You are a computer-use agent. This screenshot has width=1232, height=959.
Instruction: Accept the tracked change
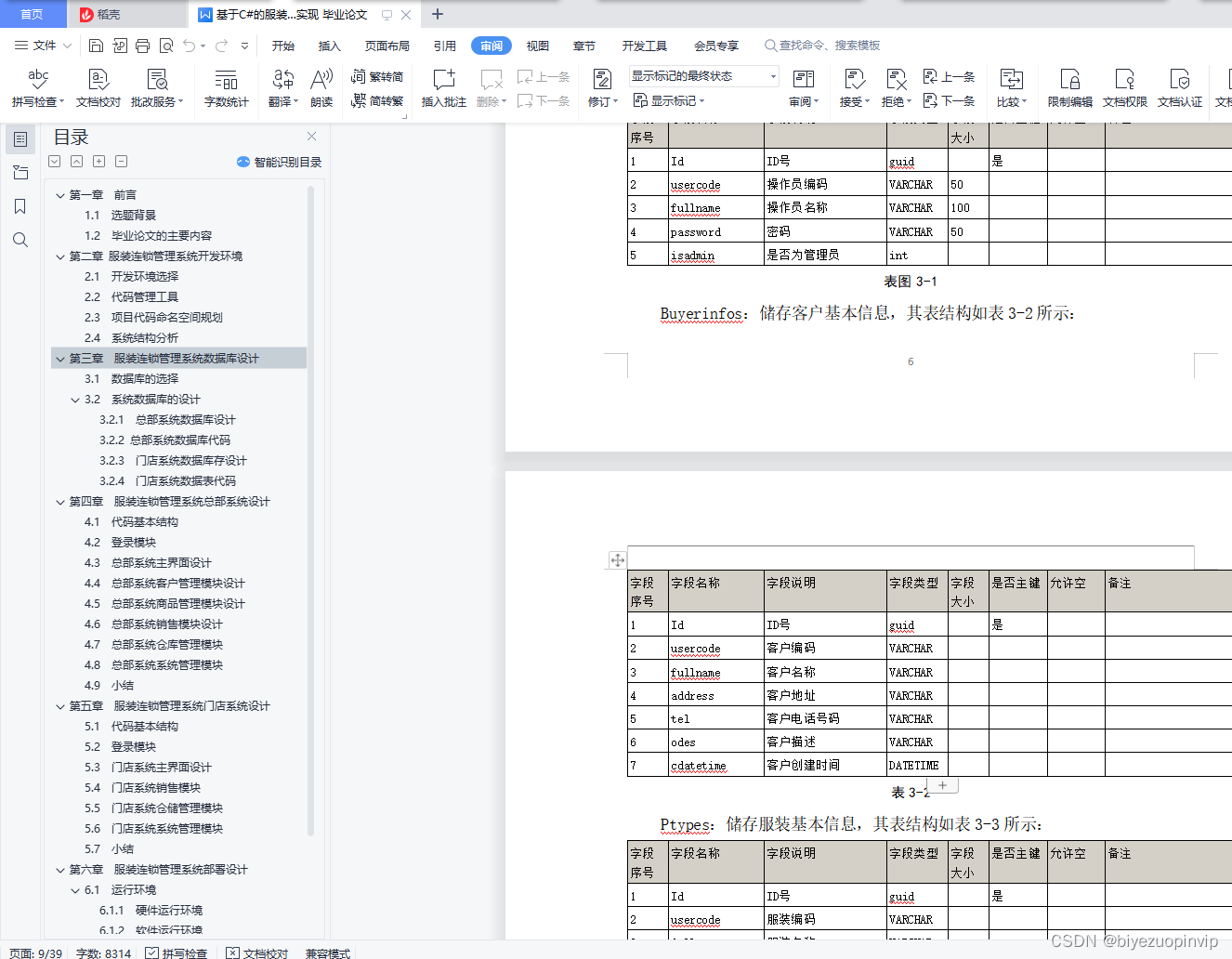click(x=854, y=88)
